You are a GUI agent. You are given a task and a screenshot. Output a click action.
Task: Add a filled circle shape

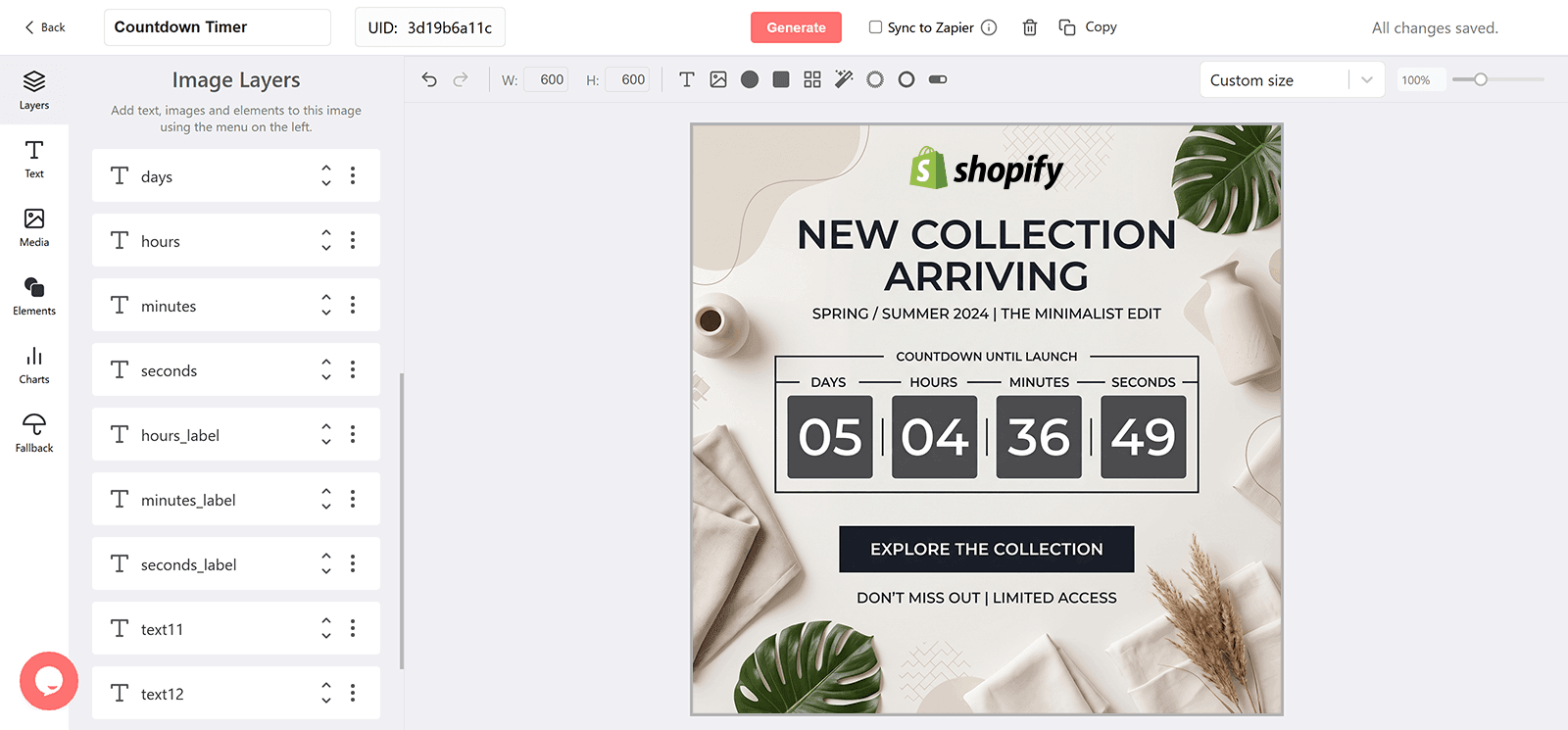pos(750,79)
